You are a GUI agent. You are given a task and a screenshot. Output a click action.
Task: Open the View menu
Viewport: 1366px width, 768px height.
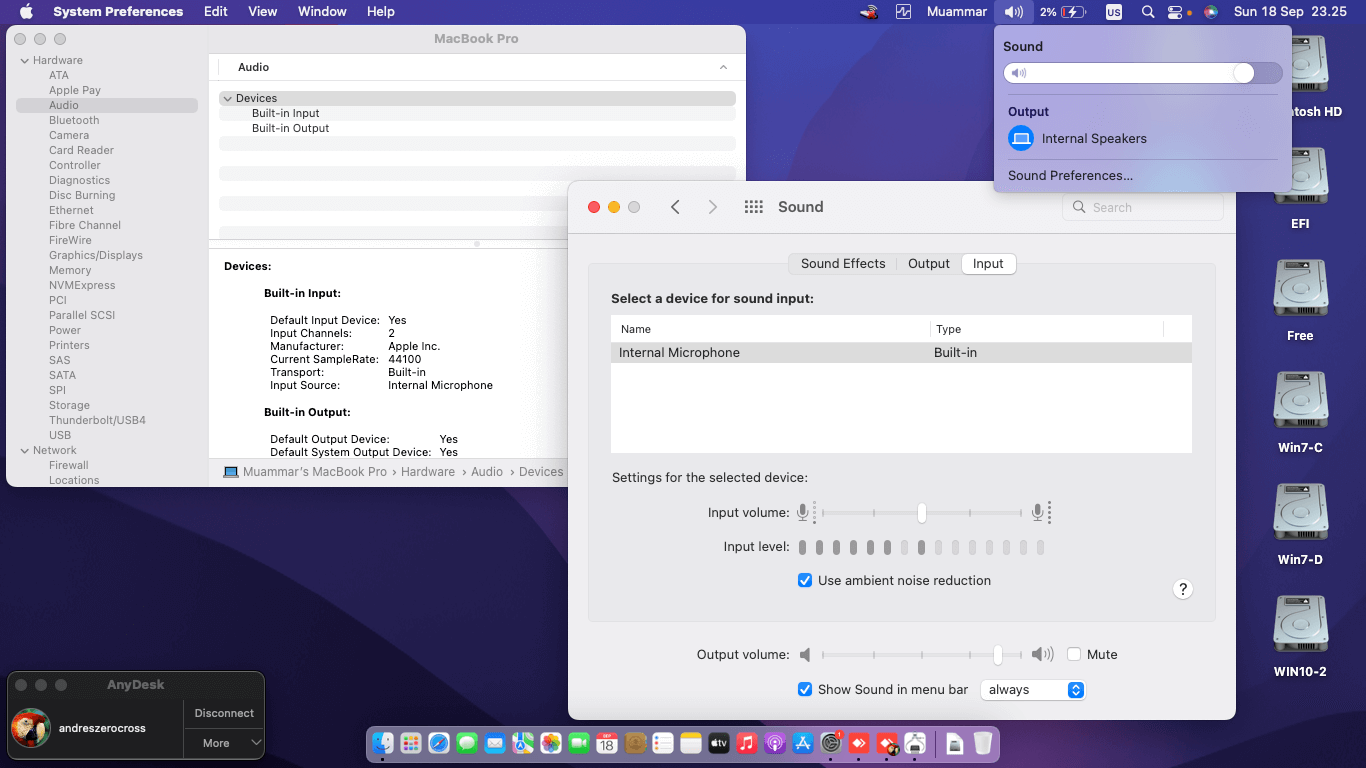click(x=263, y=12)
